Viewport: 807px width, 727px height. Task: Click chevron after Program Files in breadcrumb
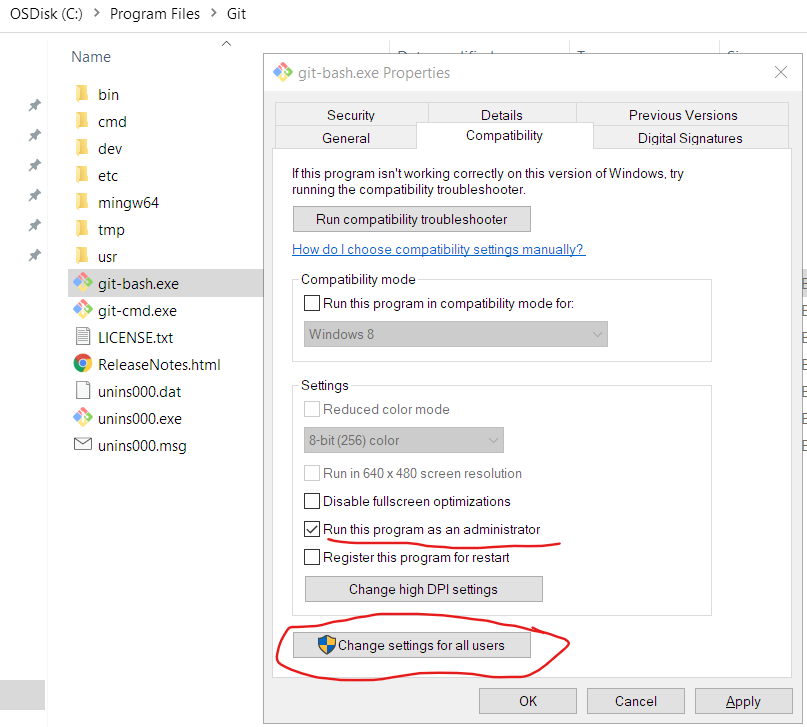[x=214, y=13]
